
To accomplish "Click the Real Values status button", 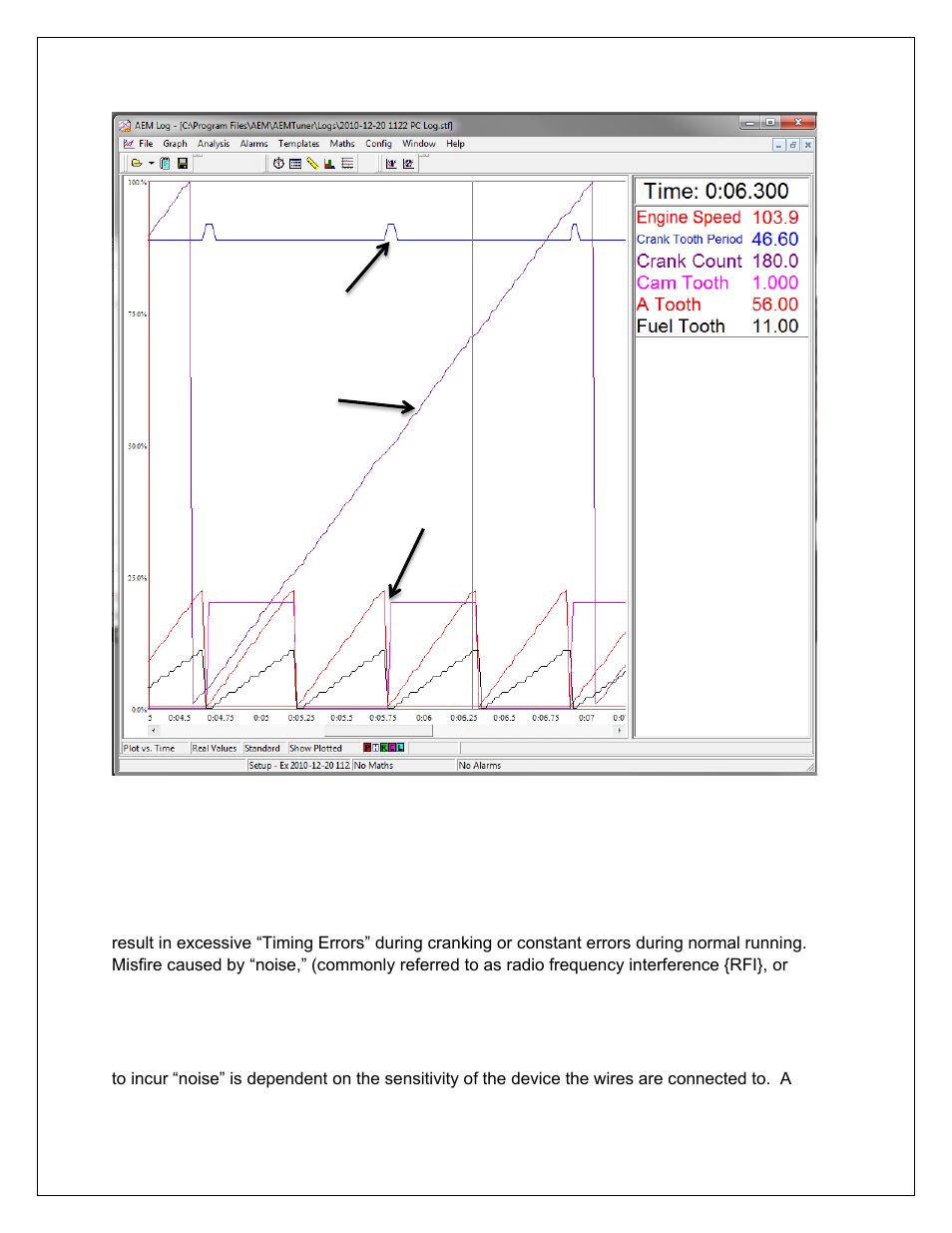I will 215,748.
